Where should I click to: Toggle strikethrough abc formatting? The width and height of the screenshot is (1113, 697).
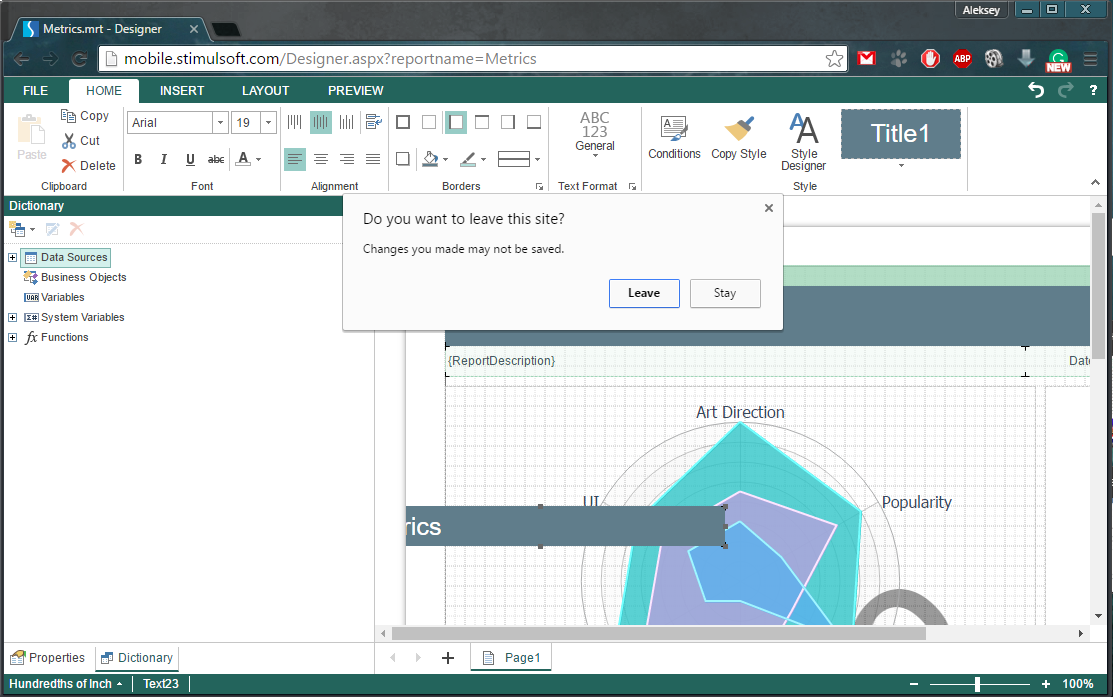click(216, 159)
